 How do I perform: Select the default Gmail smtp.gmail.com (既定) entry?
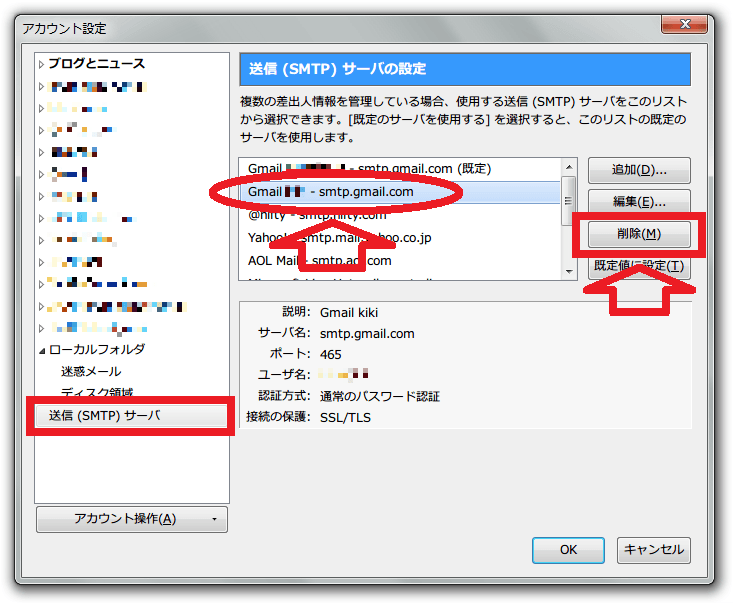(400, 169)
